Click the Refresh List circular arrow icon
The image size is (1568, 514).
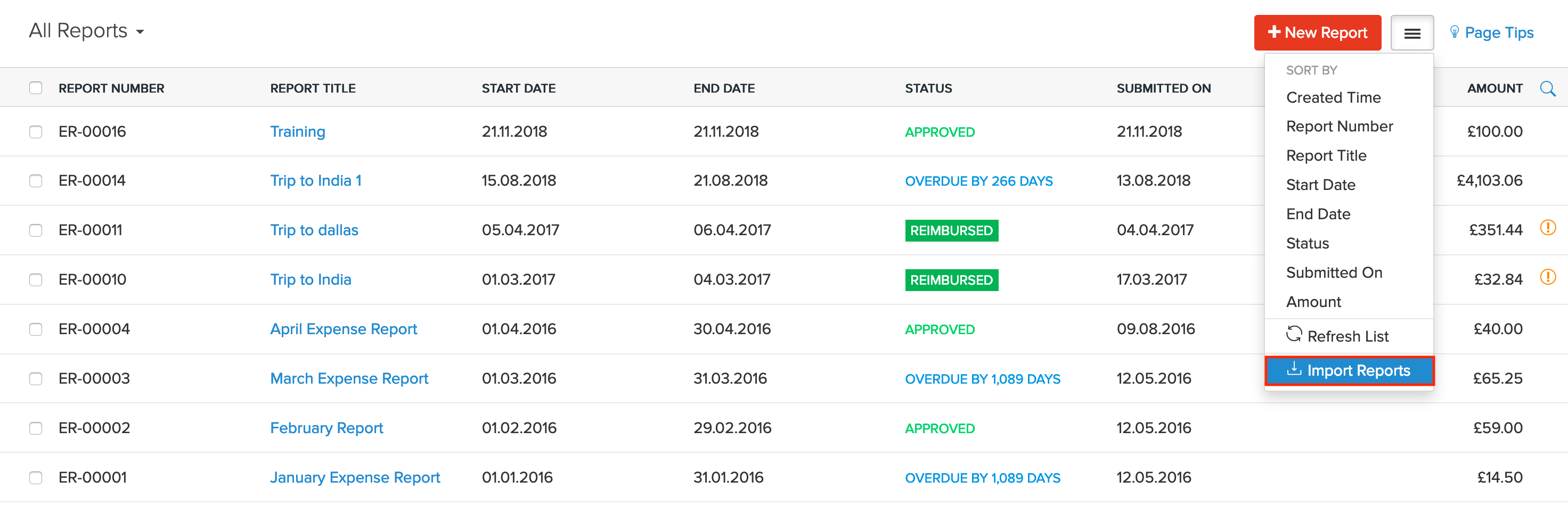(1294, 335)
